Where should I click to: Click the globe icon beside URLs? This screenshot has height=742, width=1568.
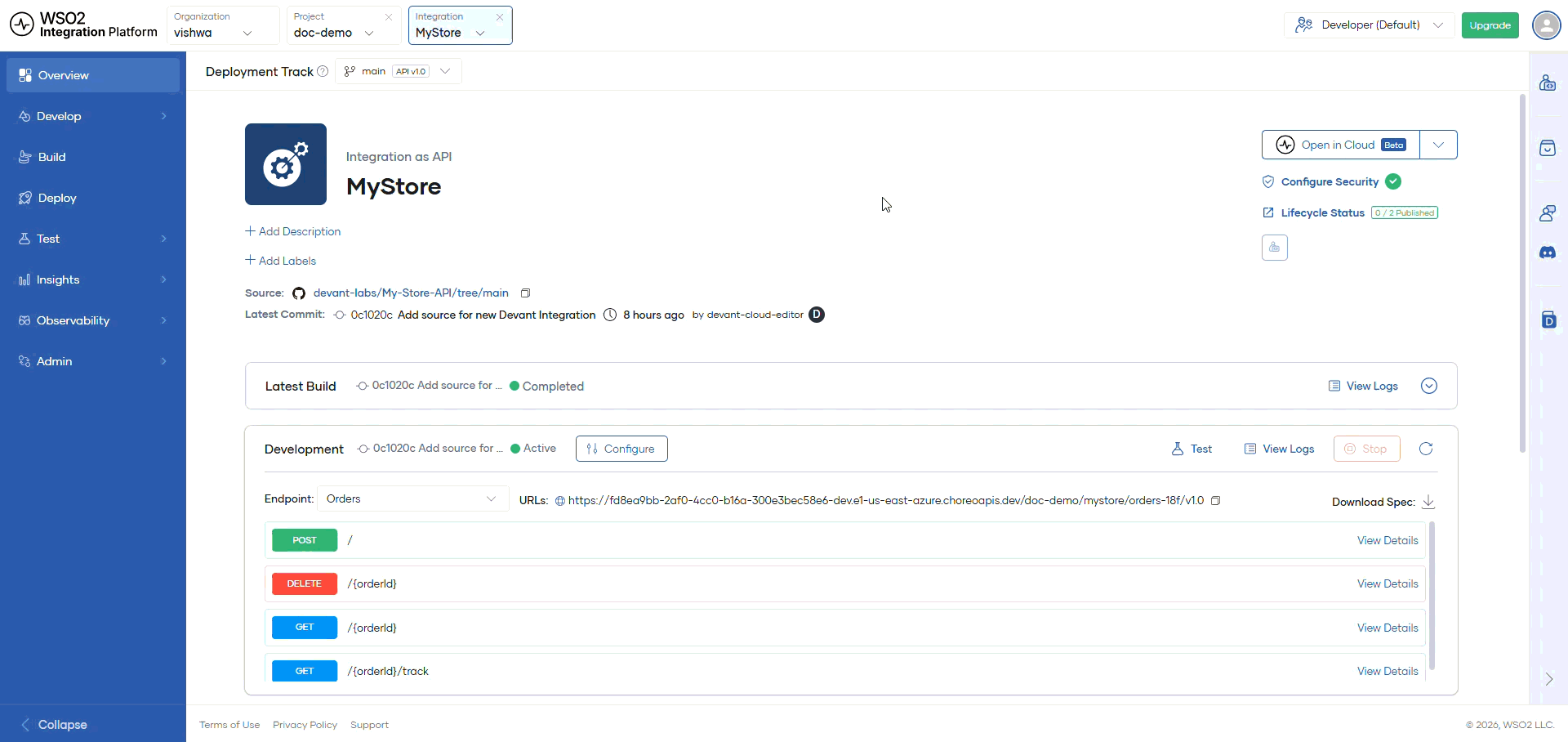pyautogui.click(x=560, y=501)
